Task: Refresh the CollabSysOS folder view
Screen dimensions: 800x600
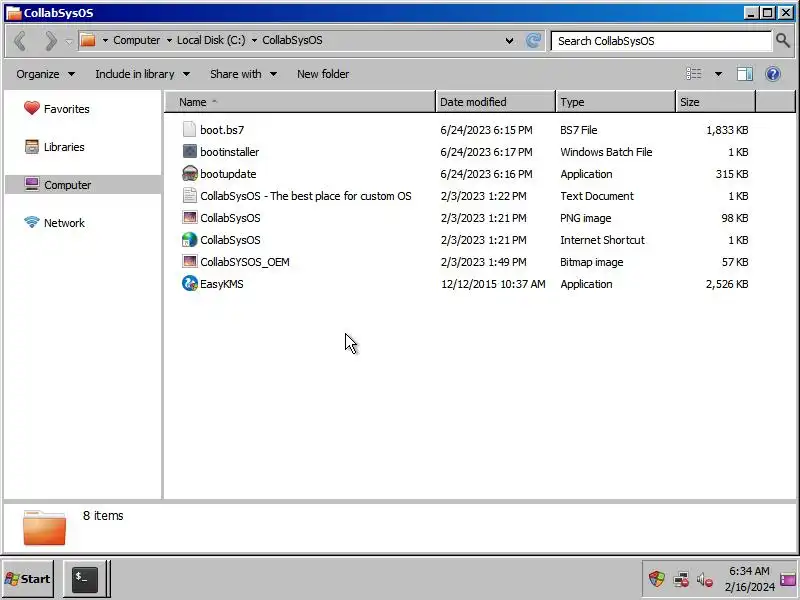Action: coord(533,40)
